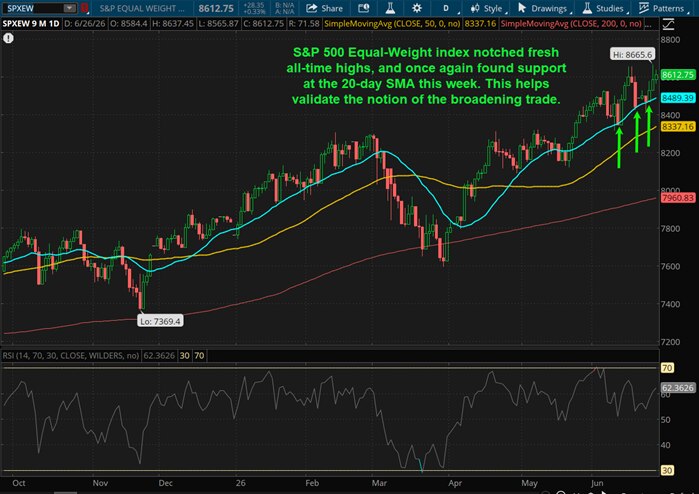This screenshot has height=494, width=699.
Task: Click the O: 8584.4 open value
Action: point(129,24)
